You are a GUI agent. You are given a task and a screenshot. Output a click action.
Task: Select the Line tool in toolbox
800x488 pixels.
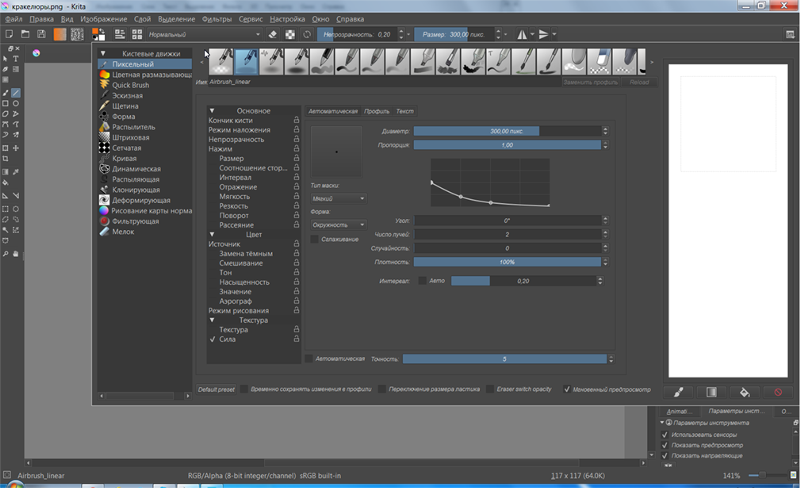coord(16,92)
